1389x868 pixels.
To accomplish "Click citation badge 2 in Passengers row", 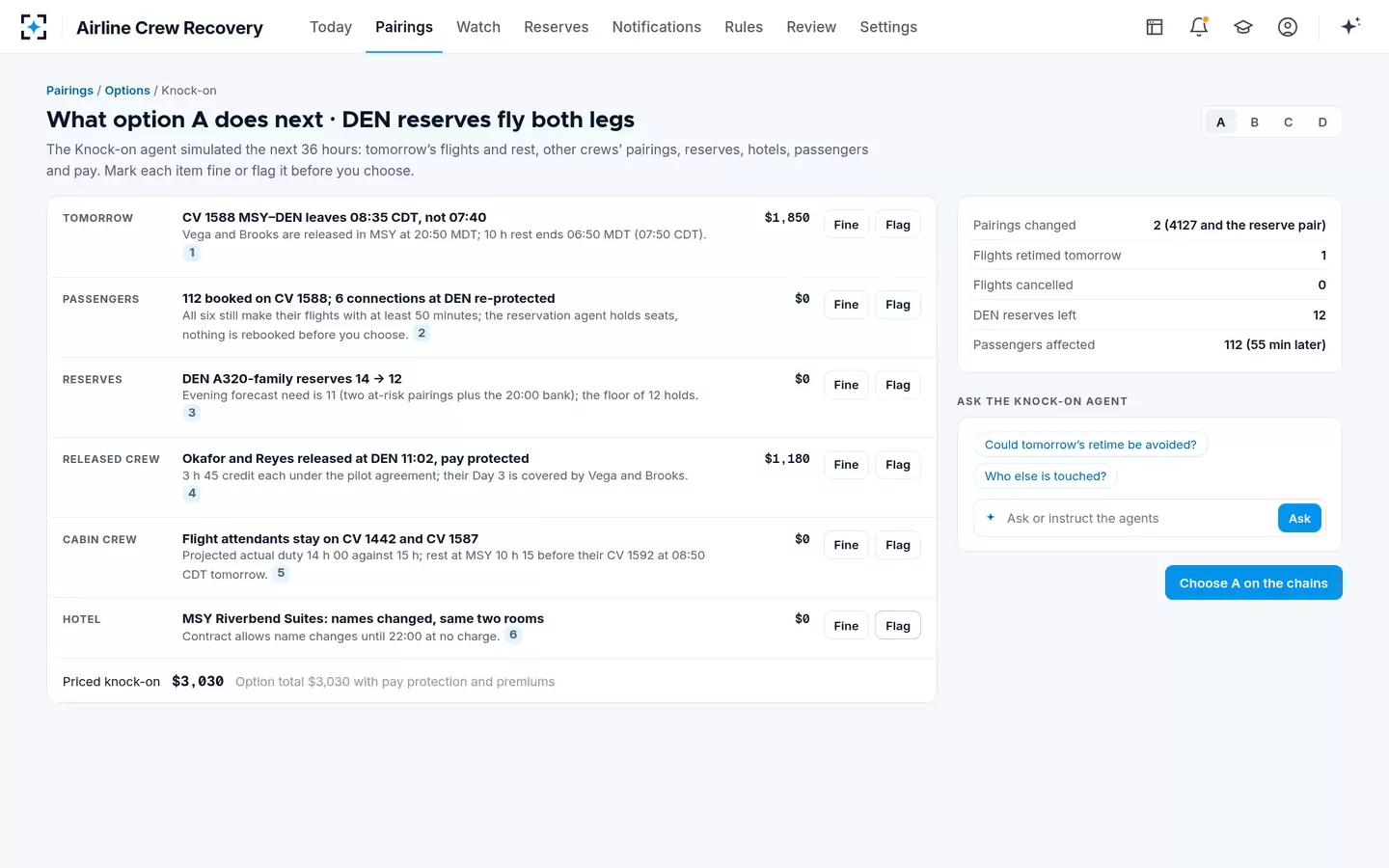I will coord(422,334).
